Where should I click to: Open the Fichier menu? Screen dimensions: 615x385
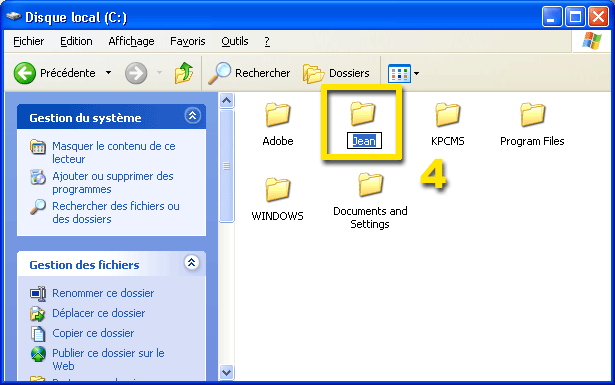pyautogui.click(x=29, y=41)
